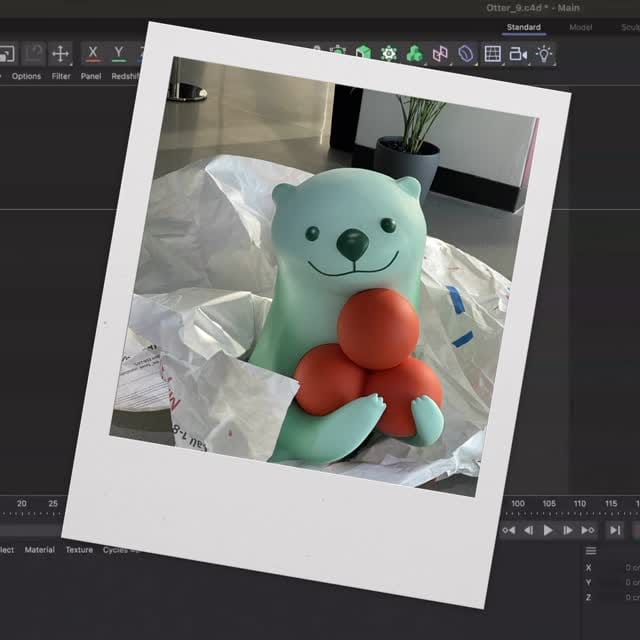
Task: Click frame 20 on the timeline ruler
Action: pyautogui.click(x=22, y=504)
